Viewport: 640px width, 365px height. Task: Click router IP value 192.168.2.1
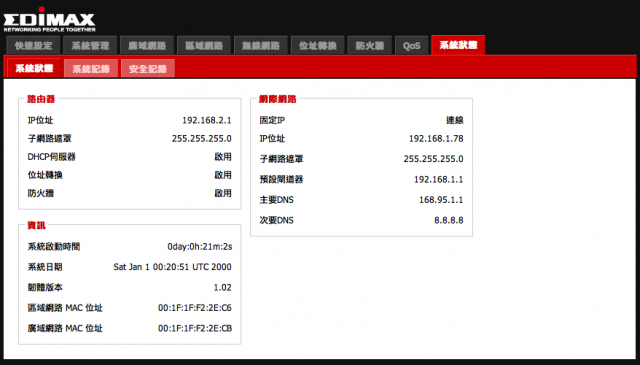[x=207, y=120]
